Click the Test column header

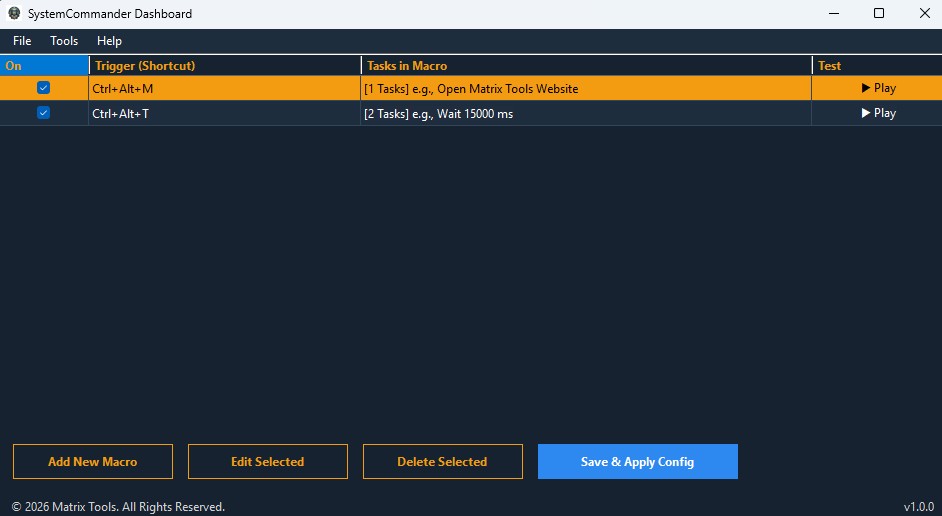[x=877, y=65]
